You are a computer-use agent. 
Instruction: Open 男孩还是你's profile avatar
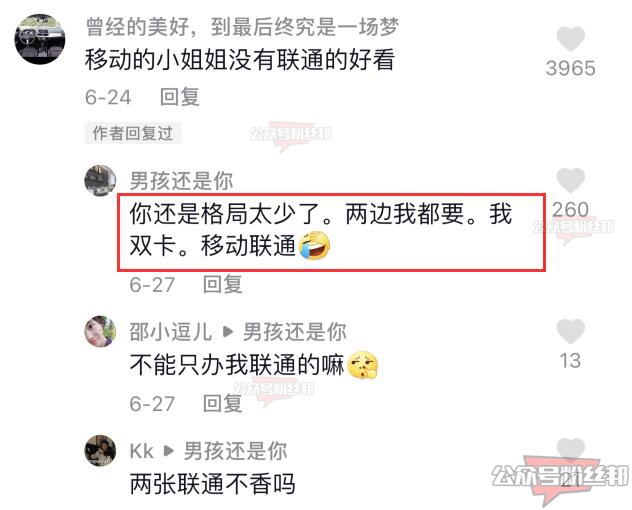coord(100,180)
